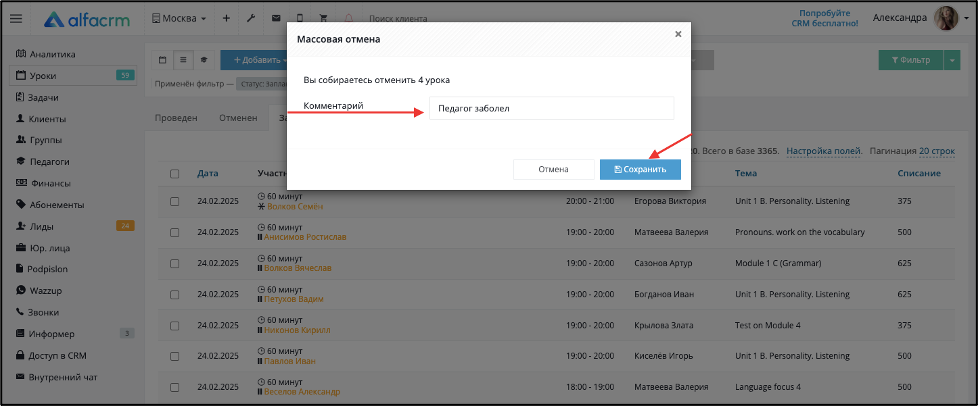The height and width of the screenshot is (406, 979).
Task: Click the mobile phone icon
Action: pos(300,19)
